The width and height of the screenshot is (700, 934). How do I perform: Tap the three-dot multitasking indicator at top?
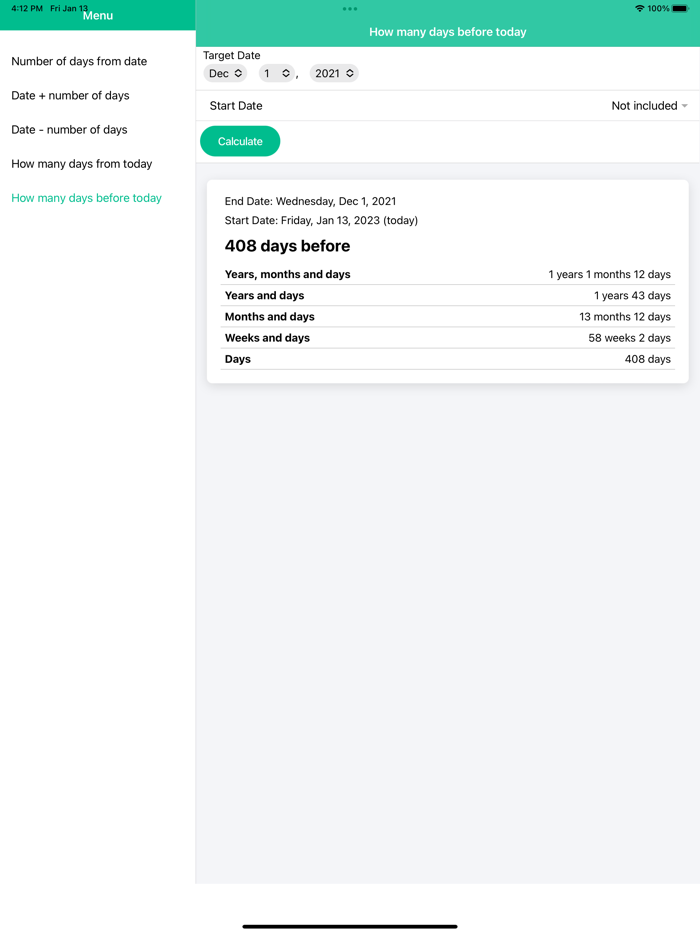349,8
